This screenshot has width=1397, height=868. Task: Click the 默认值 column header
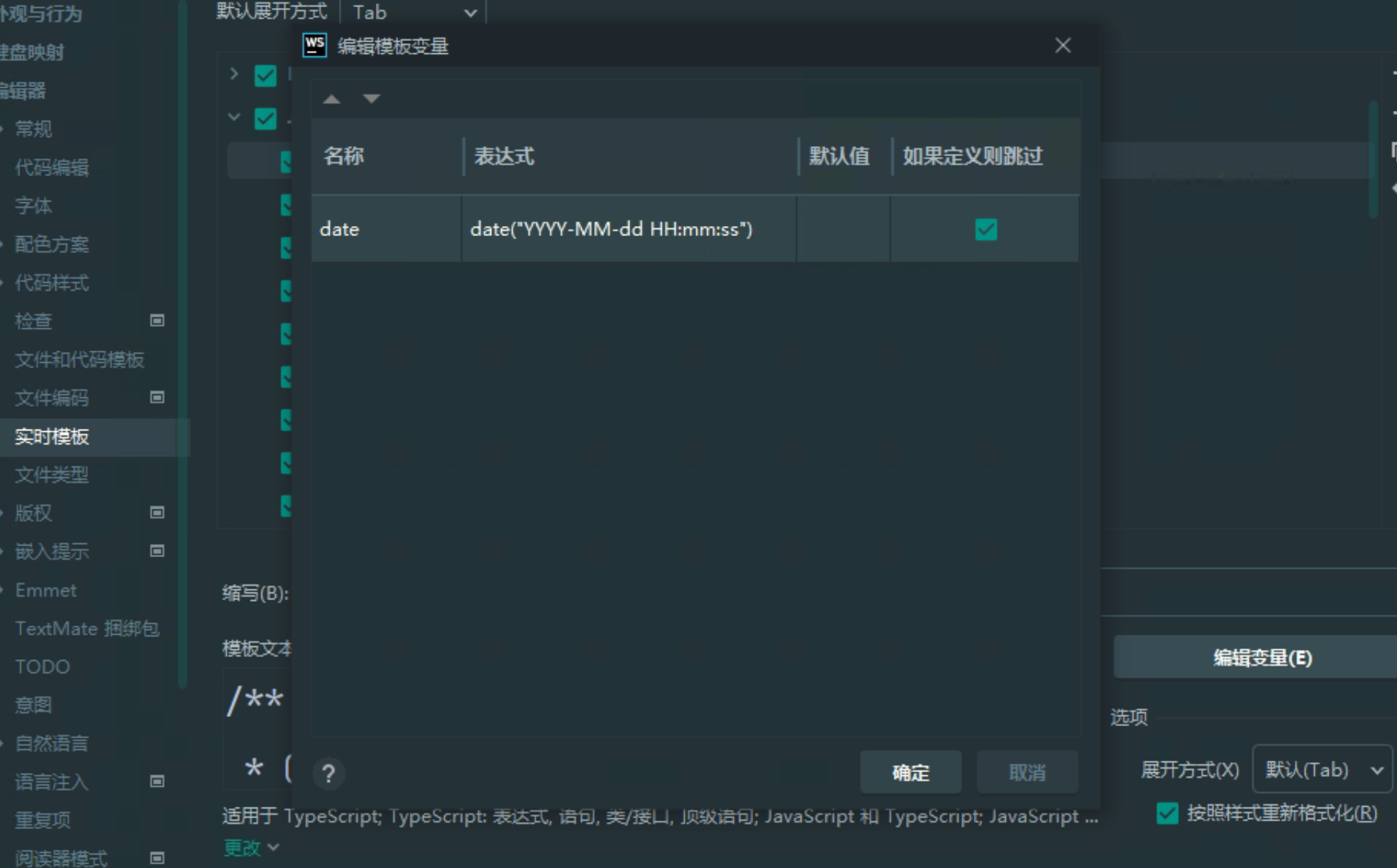845,156
